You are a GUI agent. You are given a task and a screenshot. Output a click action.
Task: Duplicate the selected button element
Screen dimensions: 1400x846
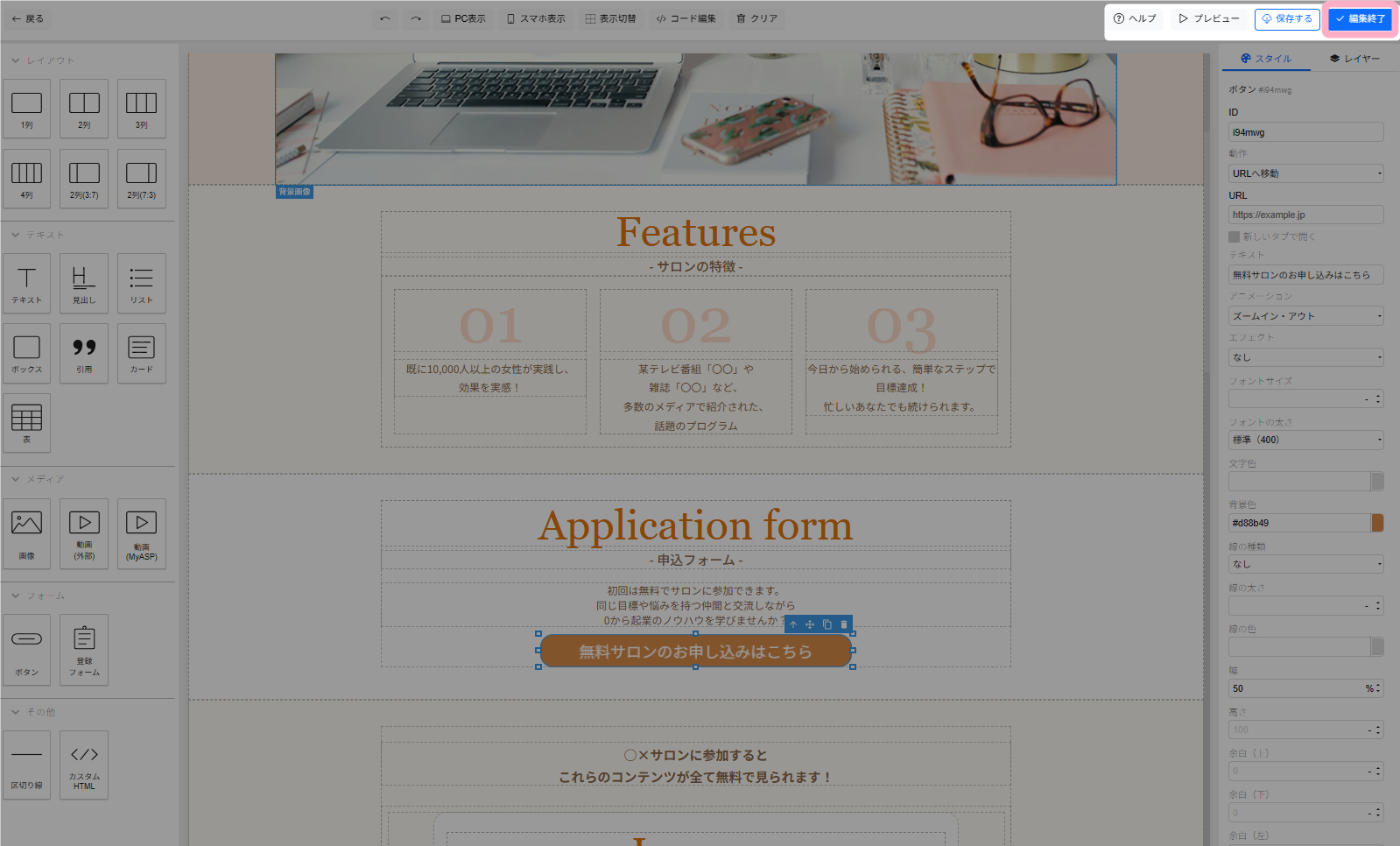[827, 624]
